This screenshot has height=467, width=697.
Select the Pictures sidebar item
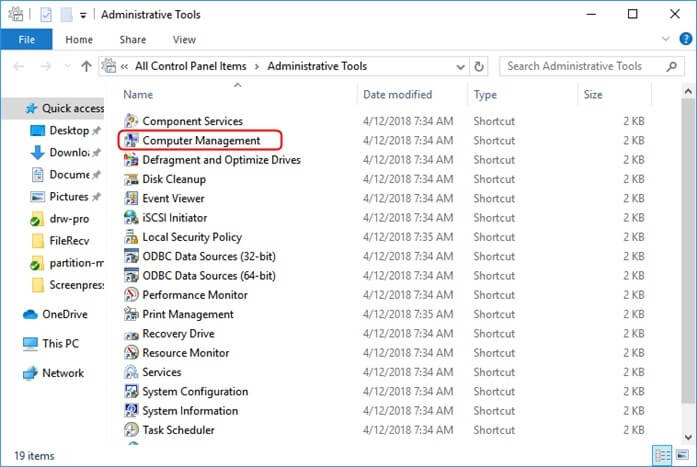pos(66,196)
